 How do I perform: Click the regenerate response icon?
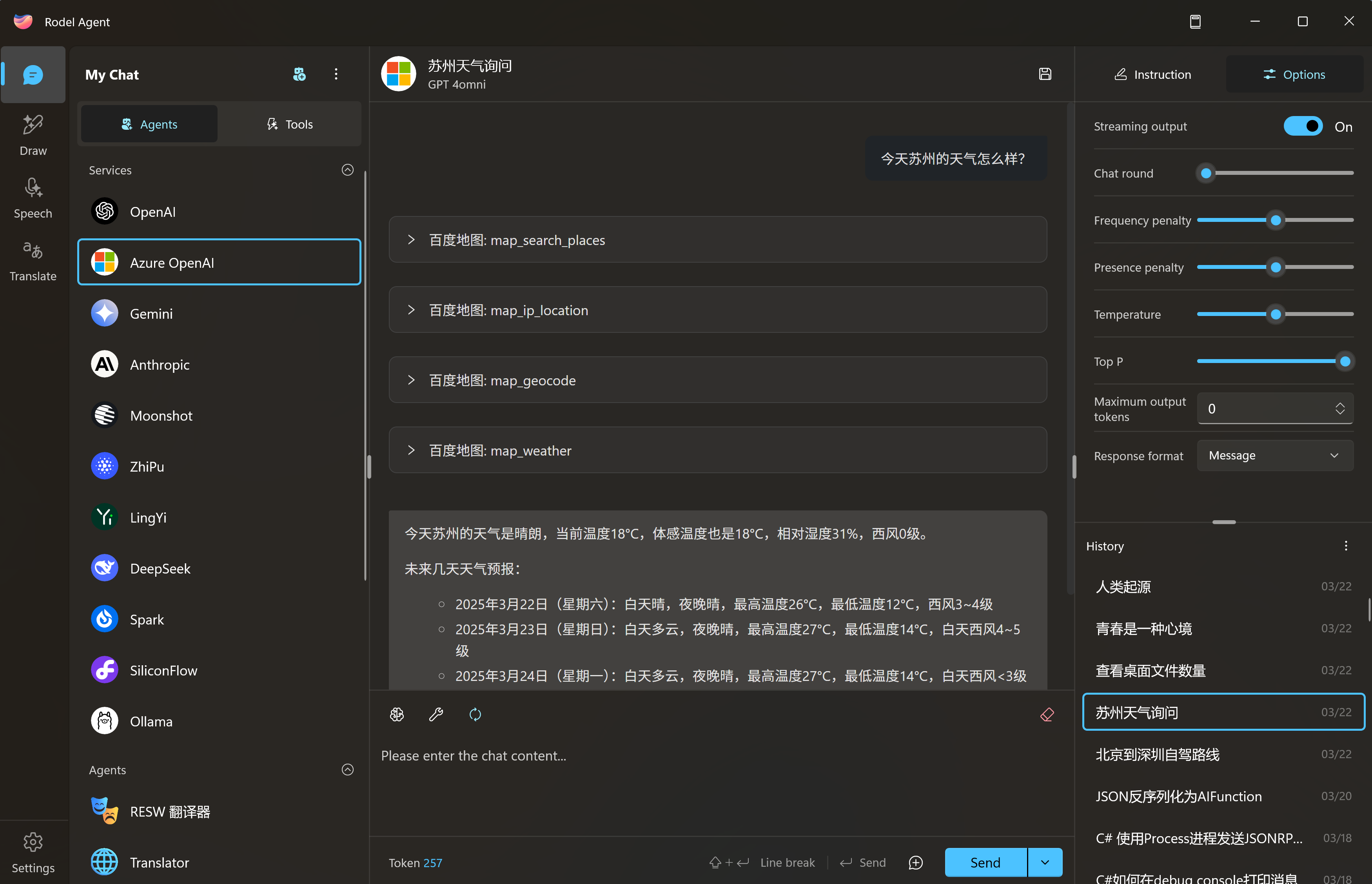pyautogui.click(x=475, y=714)
